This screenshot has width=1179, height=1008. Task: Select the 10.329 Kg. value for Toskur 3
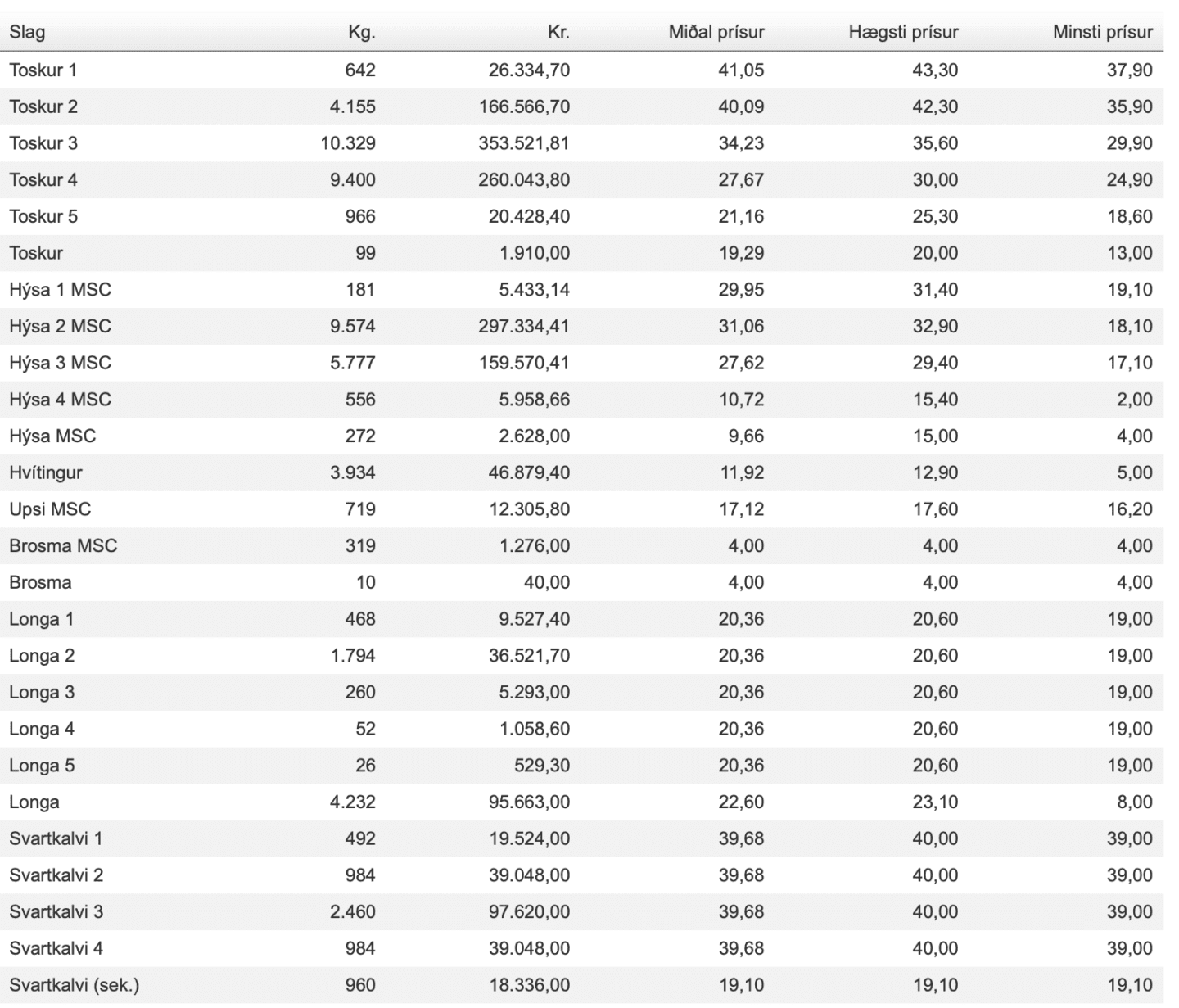click(x=348, y=143)
